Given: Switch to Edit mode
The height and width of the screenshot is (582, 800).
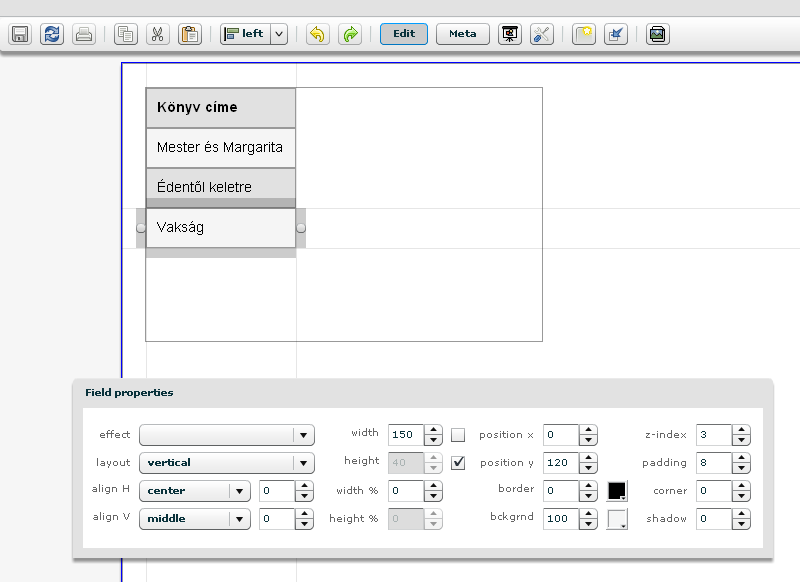Looking at the screenshot, I should point(404,34).
